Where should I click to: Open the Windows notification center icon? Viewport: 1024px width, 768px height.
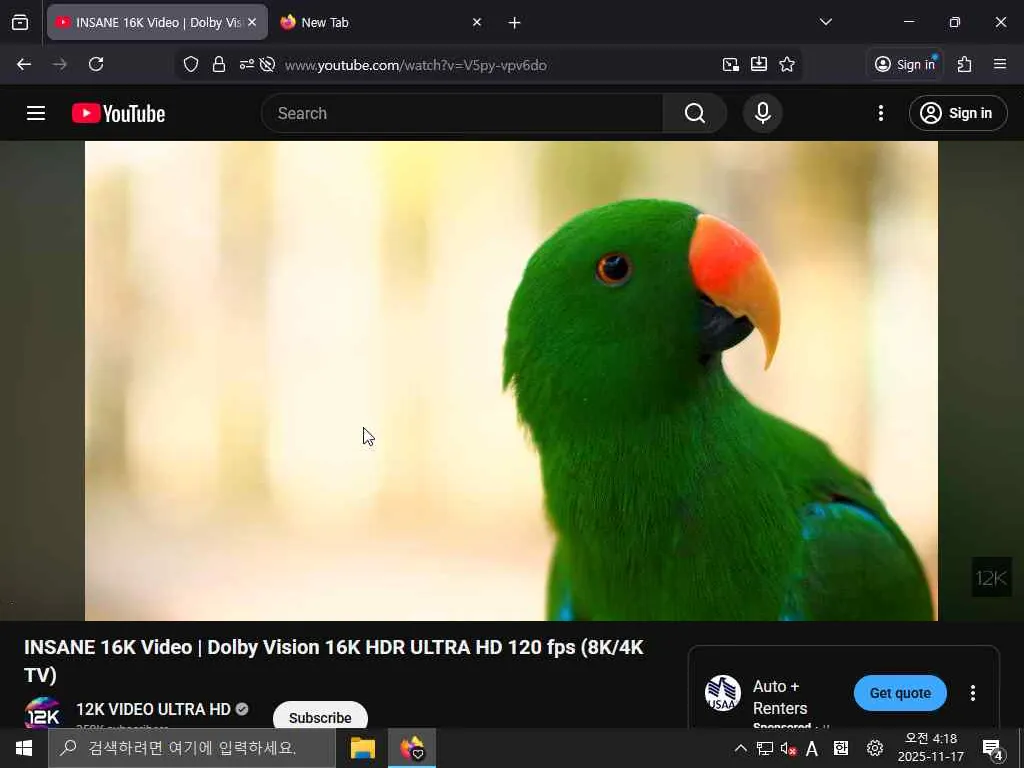tap(993, 749)
